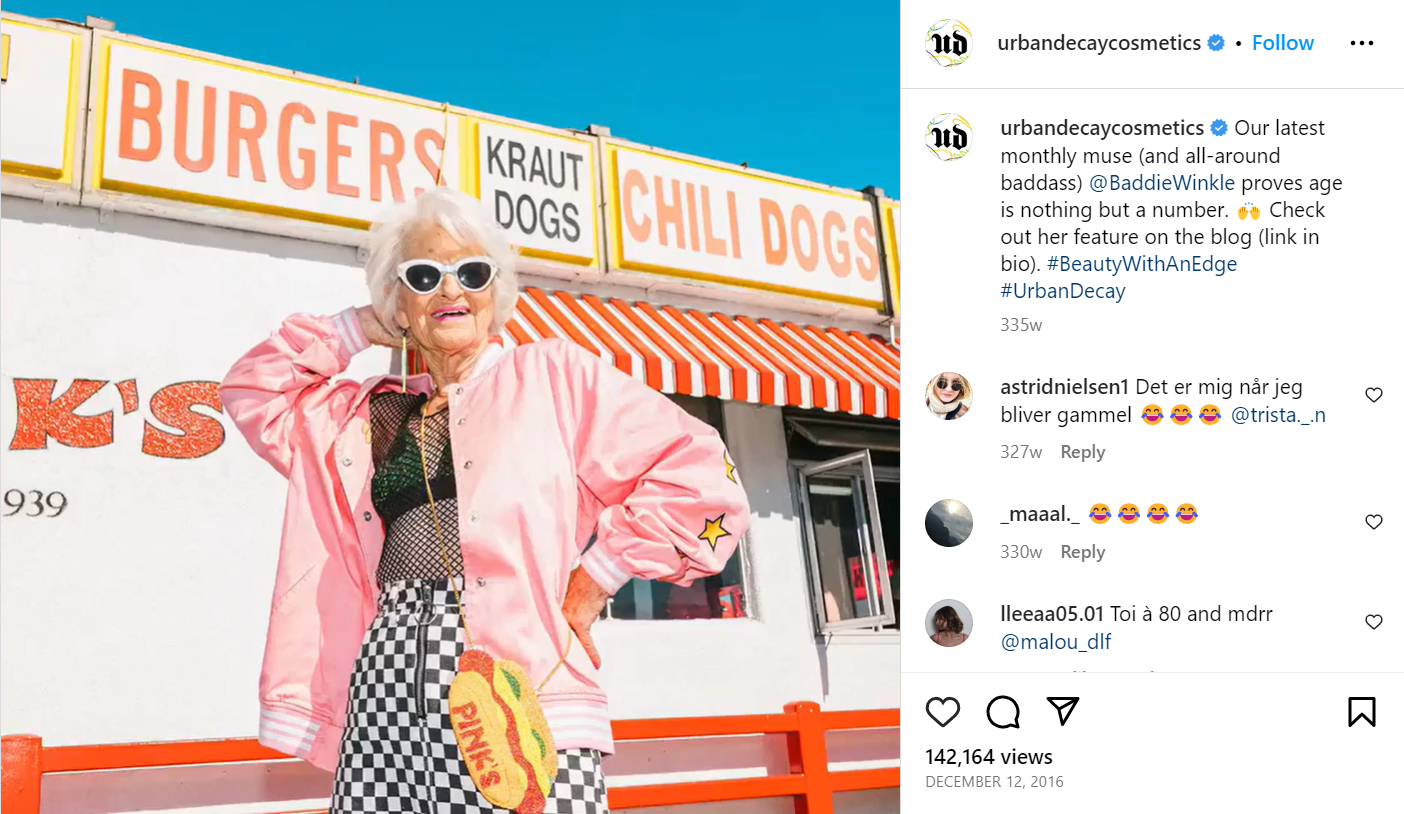This screenshot has height=814, width=1404.
Task: View _maaal._ profile picture
Action: (949, 523)
